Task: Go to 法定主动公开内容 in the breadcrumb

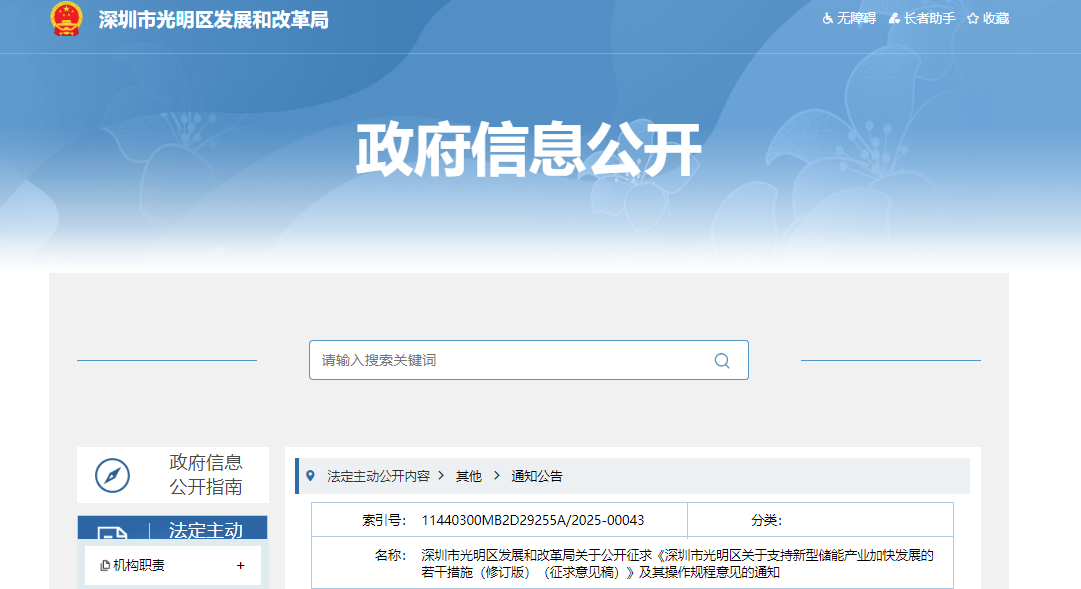Action: (378, 476)
